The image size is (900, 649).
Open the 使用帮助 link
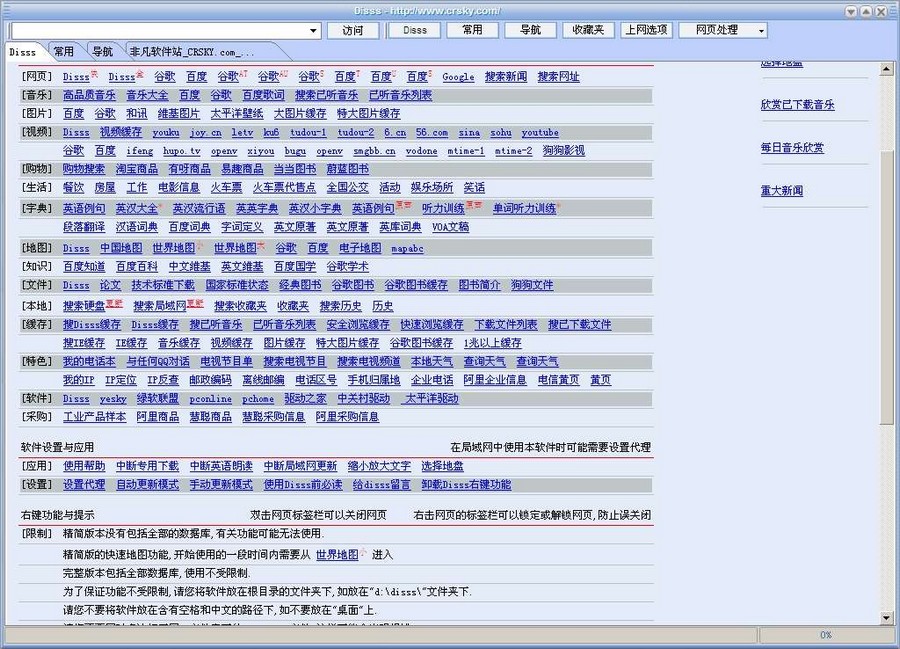pyautogui.click(x=84, y=467)
